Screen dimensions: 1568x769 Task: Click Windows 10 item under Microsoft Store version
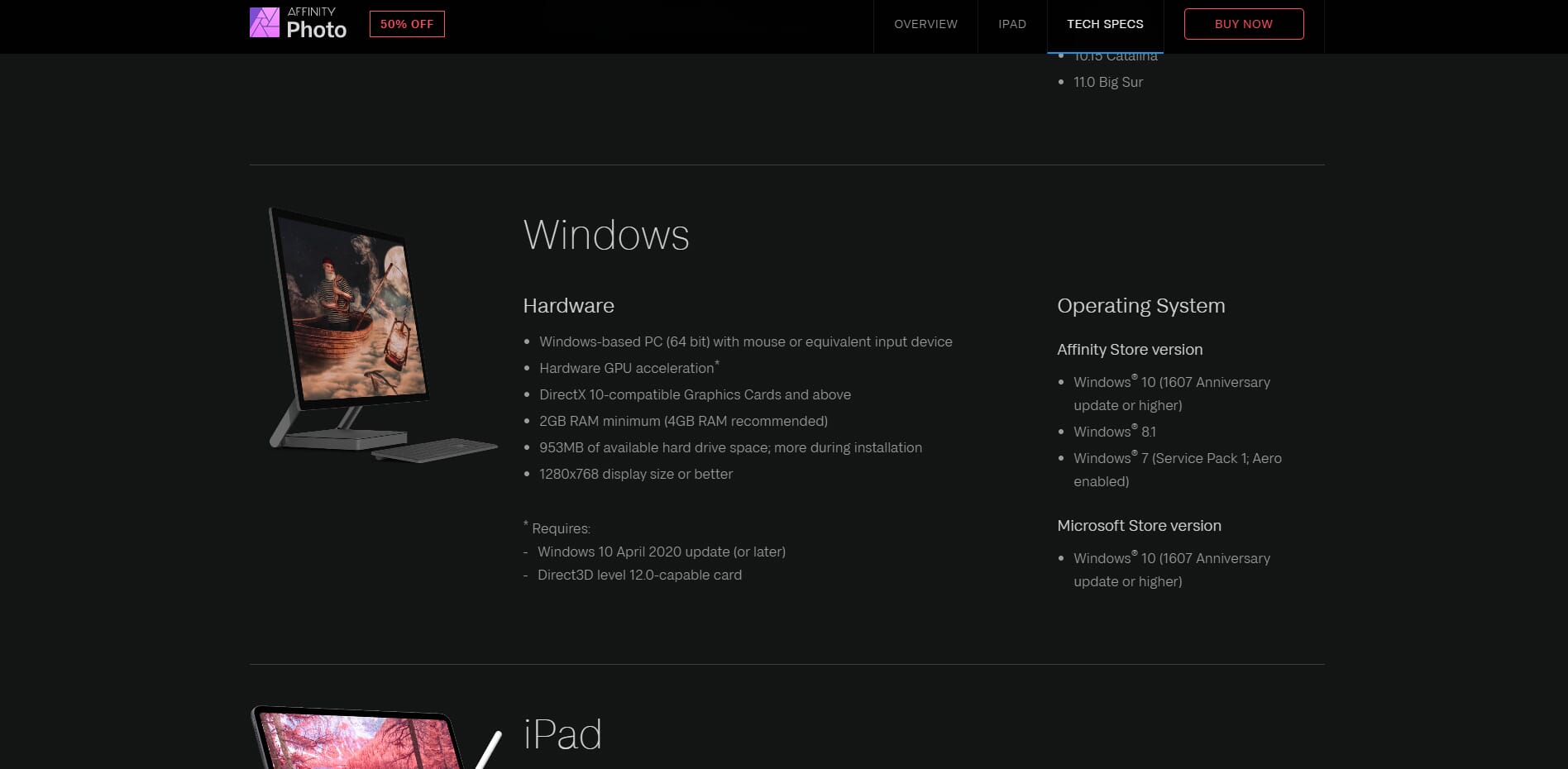1172,569
